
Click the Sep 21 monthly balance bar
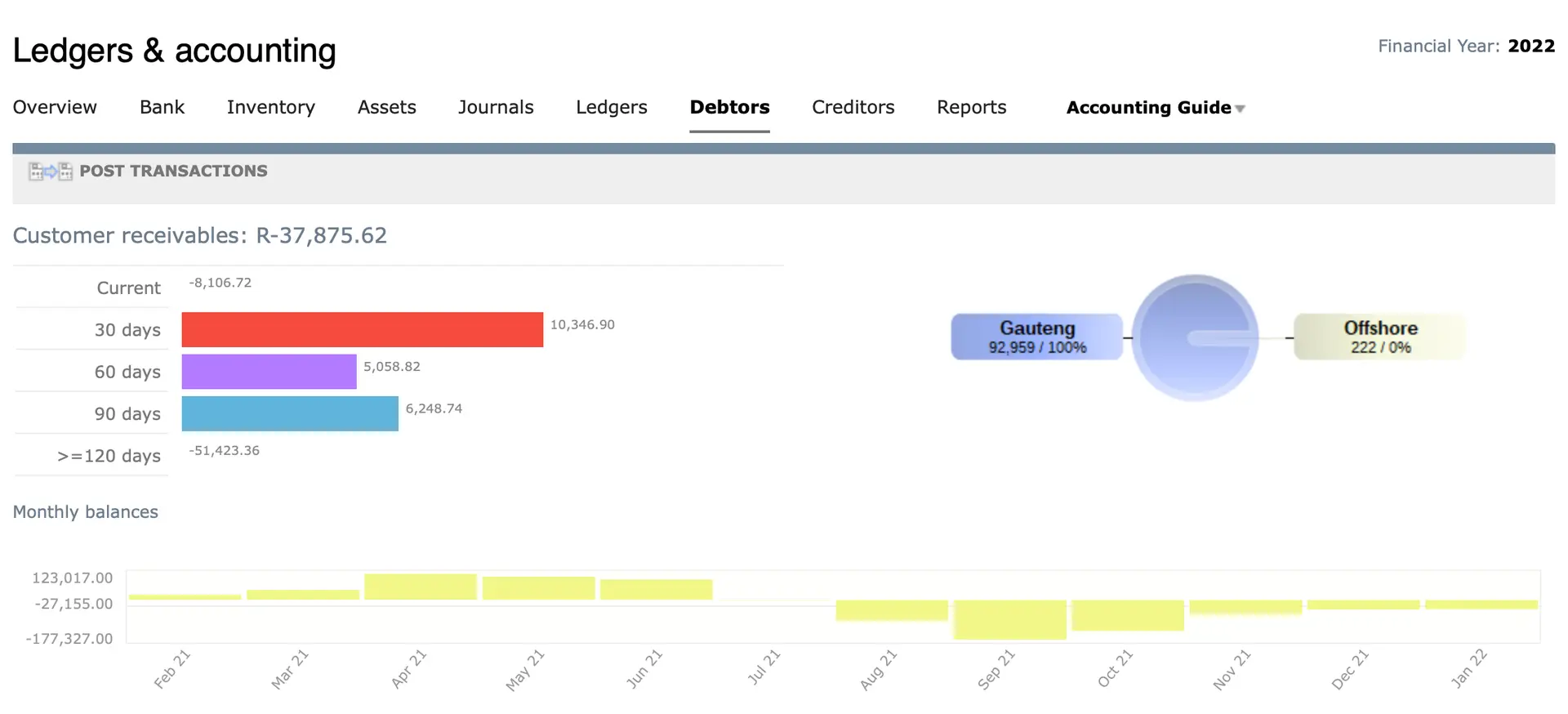coord(1009,619)
